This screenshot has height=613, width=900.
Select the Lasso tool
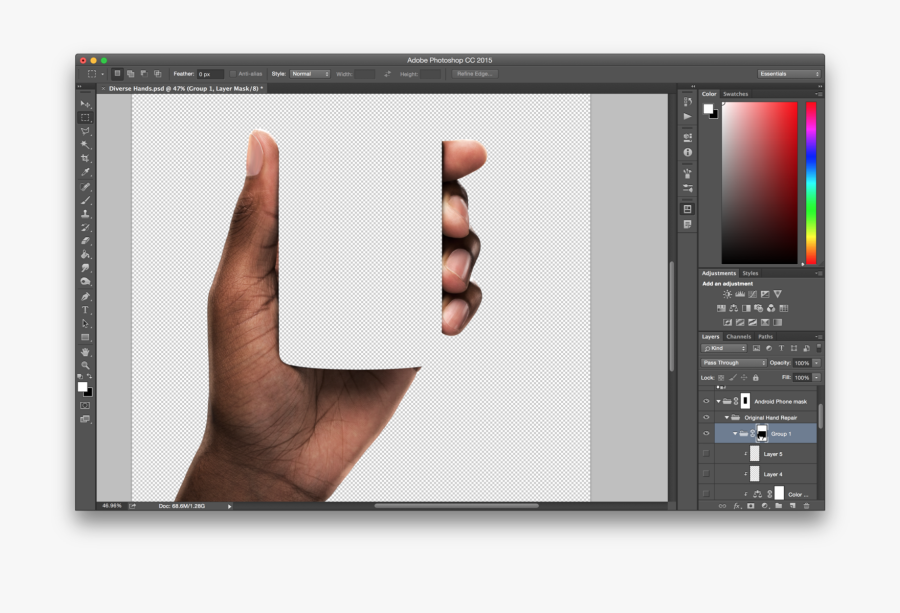(87, 131)
